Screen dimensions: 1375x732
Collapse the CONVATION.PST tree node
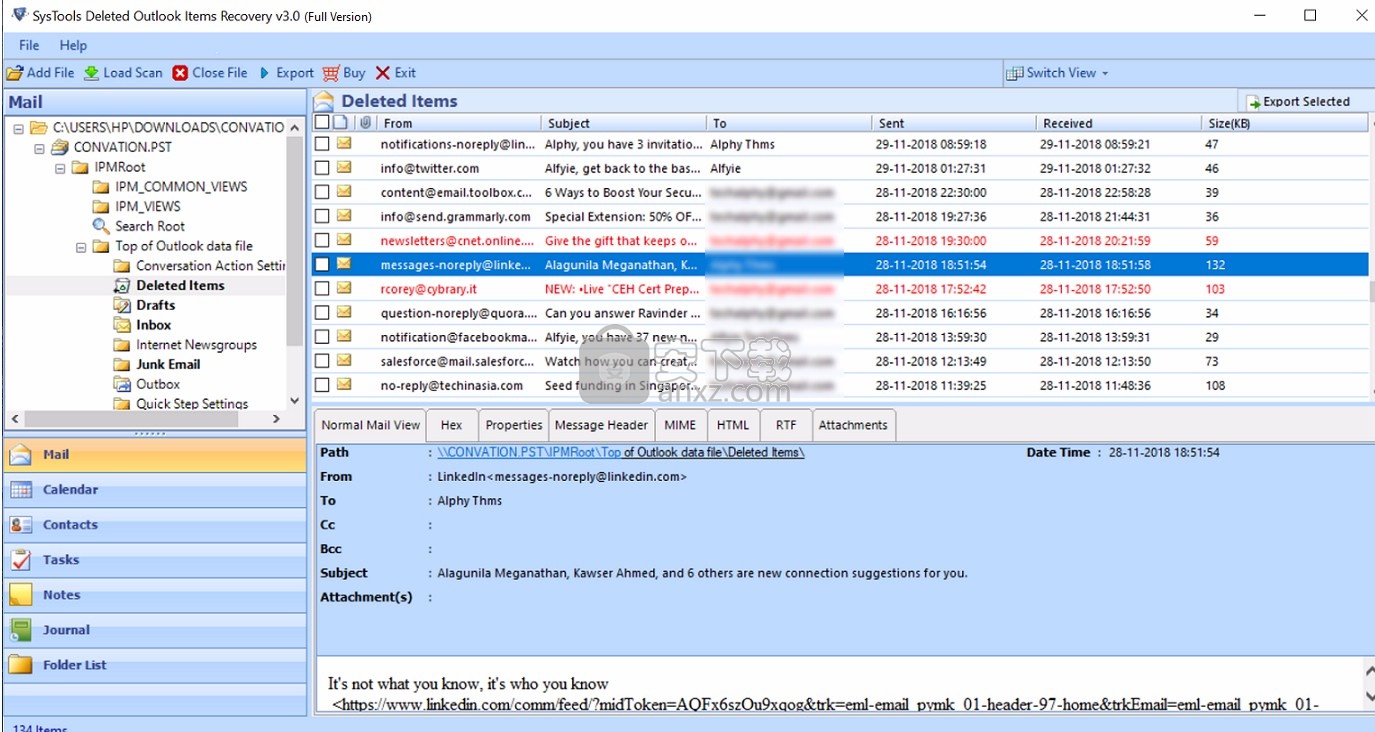40,147
